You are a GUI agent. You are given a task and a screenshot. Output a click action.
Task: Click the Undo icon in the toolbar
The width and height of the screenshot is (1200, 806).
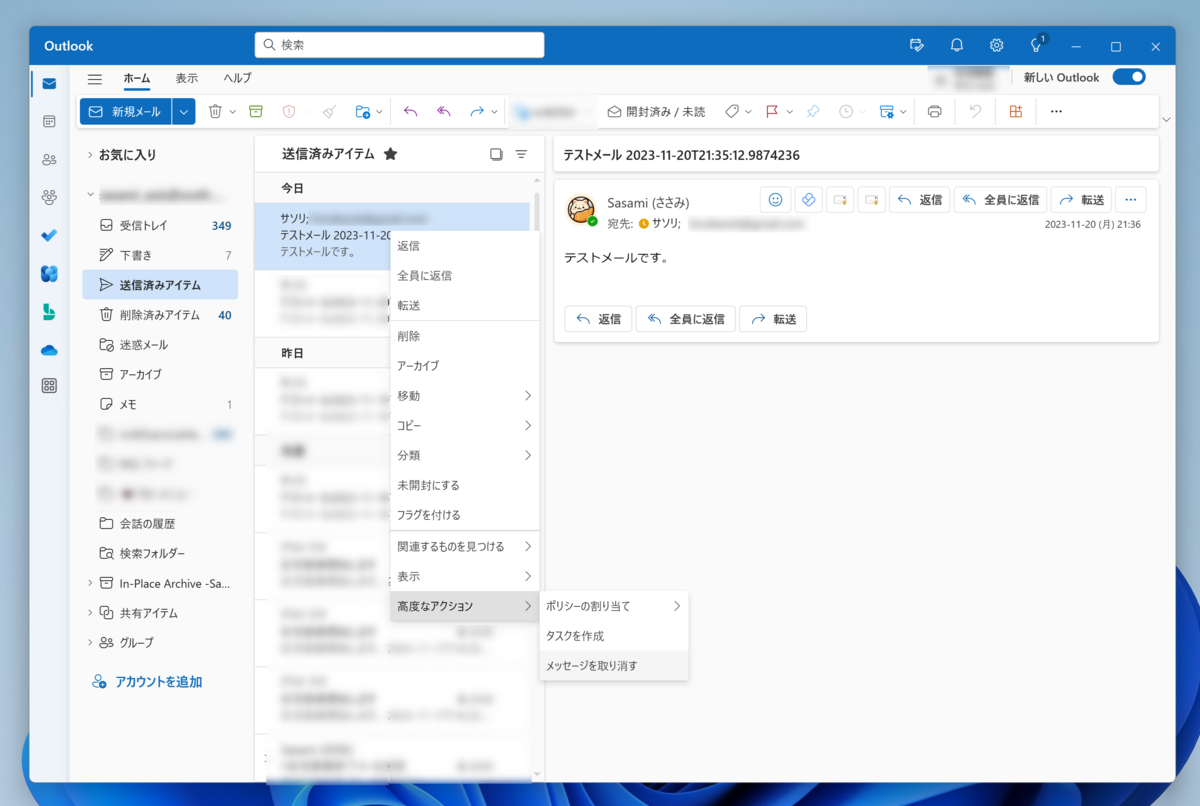pos(975,112)
